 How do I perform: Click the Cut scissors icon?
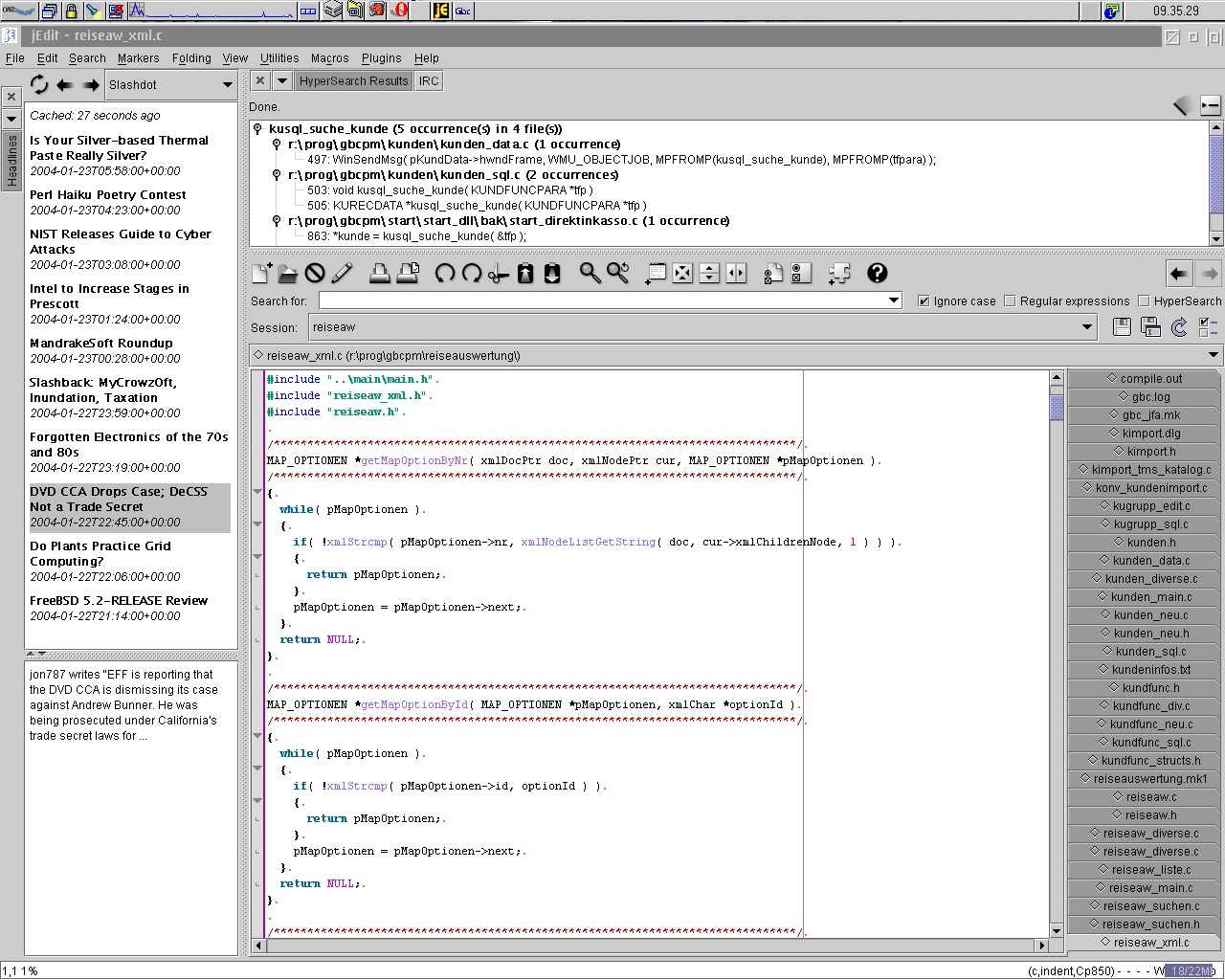[x=498, y=274]
